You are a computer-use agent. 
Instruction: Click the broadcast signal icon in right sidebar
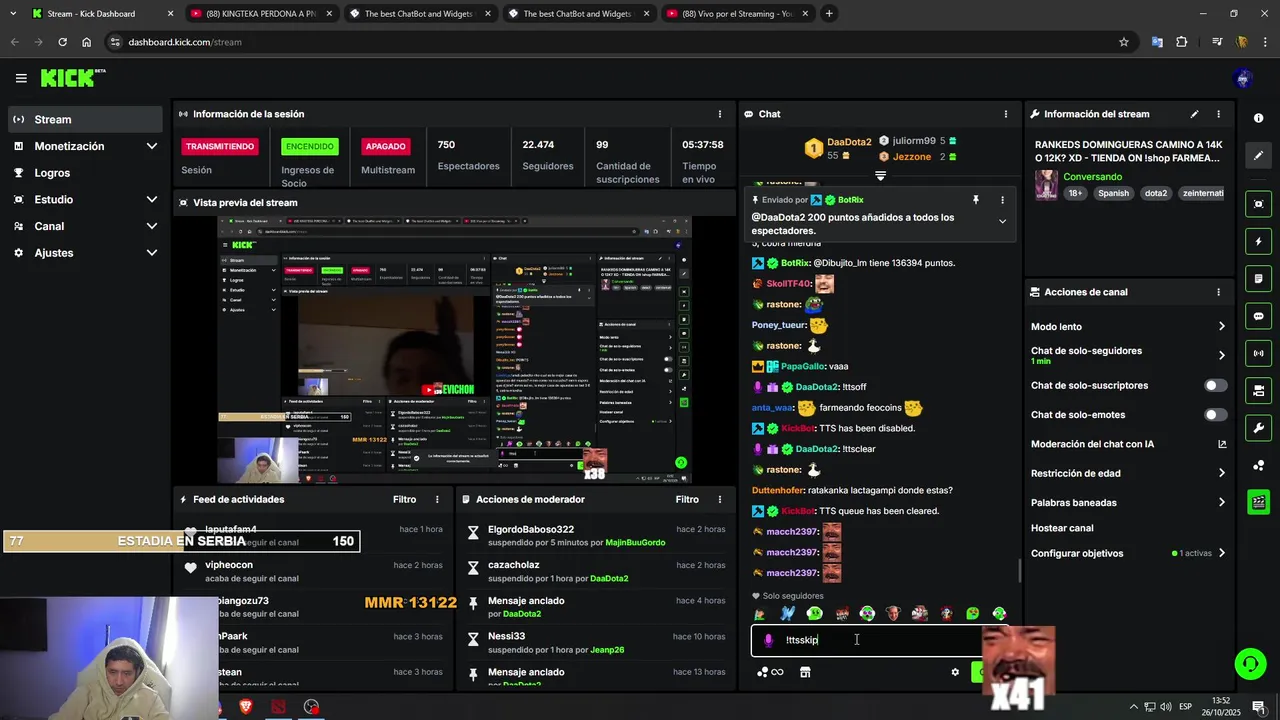[1258, 353]
